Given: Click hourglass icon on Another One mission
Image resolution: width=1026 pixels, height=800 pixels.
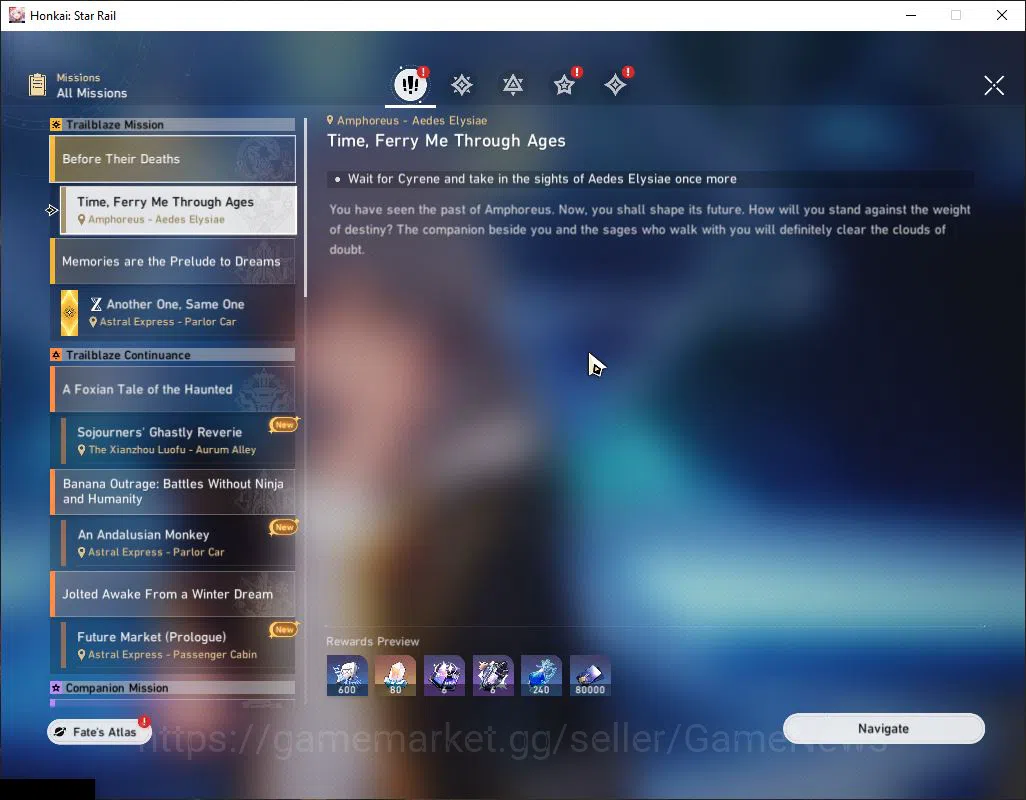Looking at the screenshot, I should pyautogui.click(x=96, y=304).
